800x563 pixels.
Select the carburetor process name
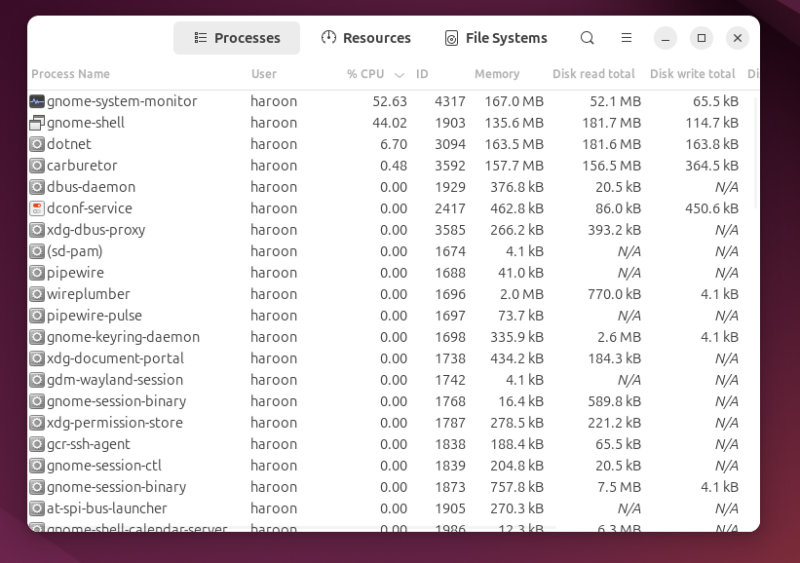82,165
